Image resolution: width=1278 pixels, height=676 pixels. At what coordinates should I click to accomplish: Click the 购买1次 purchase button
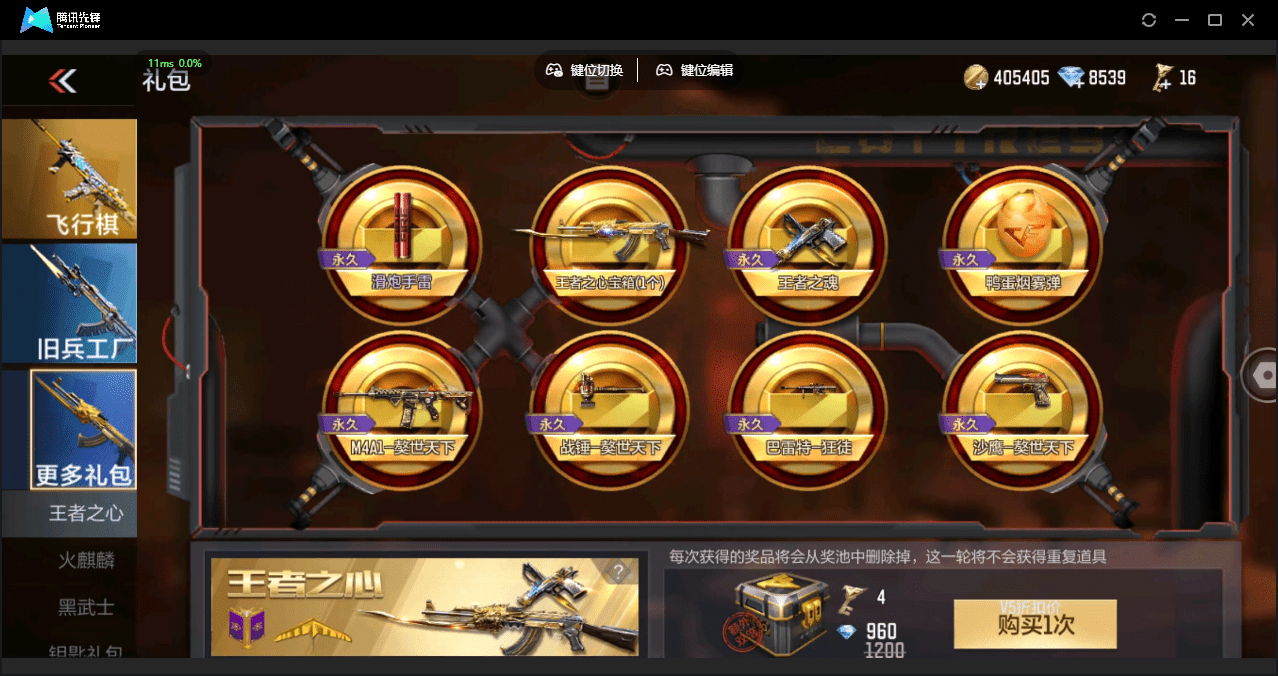pos(1035,625)
